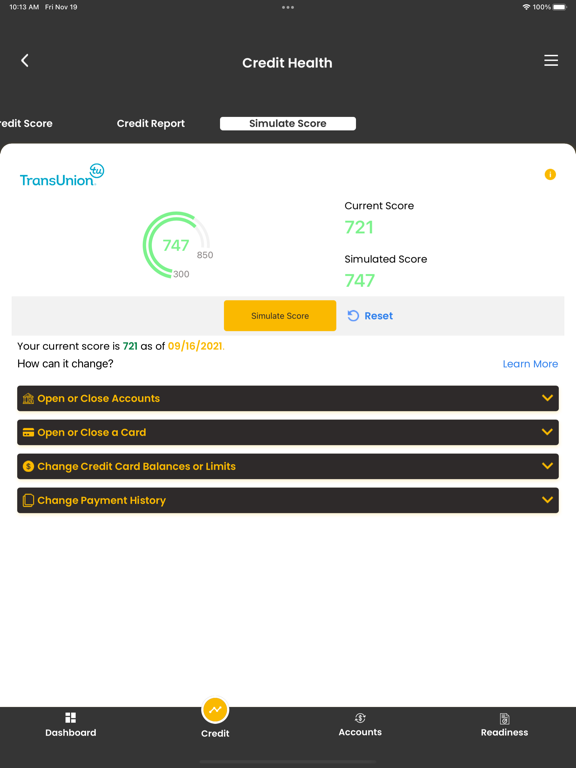Tap the Wi-Fi status icon

click(527, 7)
